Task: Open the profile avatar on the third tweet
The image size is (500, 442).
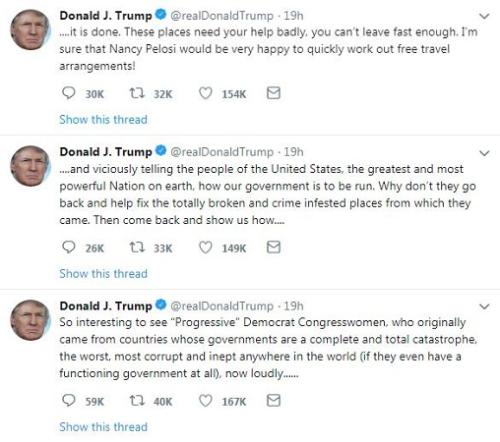Action: click(30, 320)
